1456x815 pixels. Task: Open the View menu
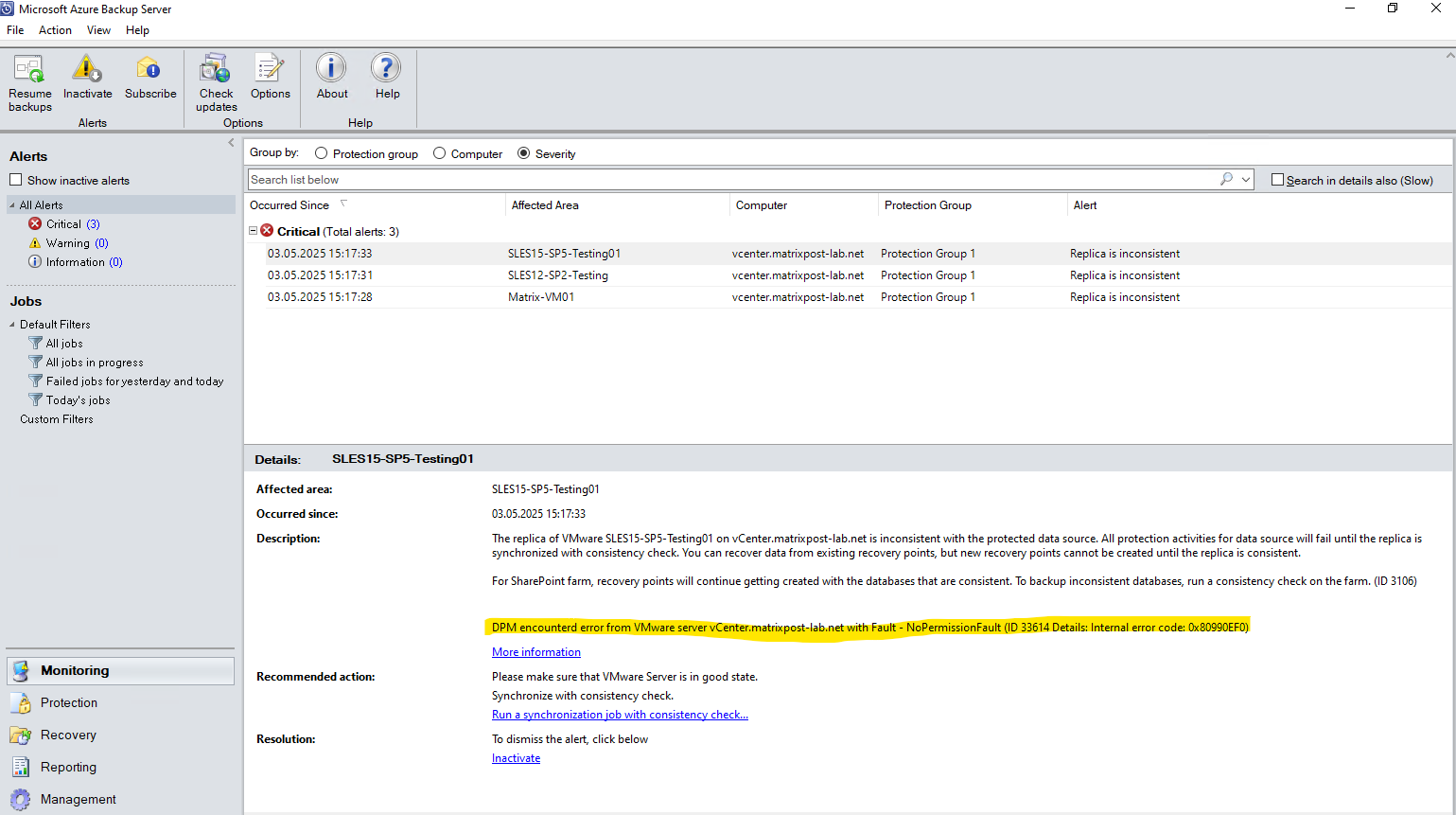pyautogui.click(x=98, y=30)
